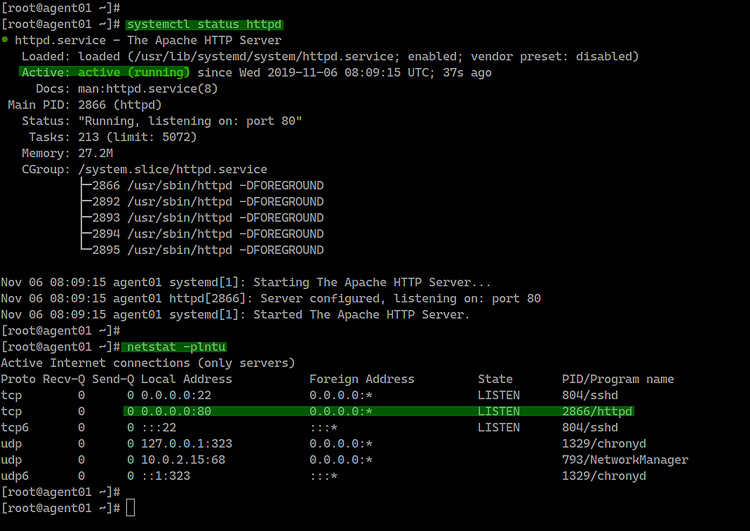The image size is (750, 531).
Task: Select the 2895 /usr/sbin/httpd process entry
Action: [207, 250]
